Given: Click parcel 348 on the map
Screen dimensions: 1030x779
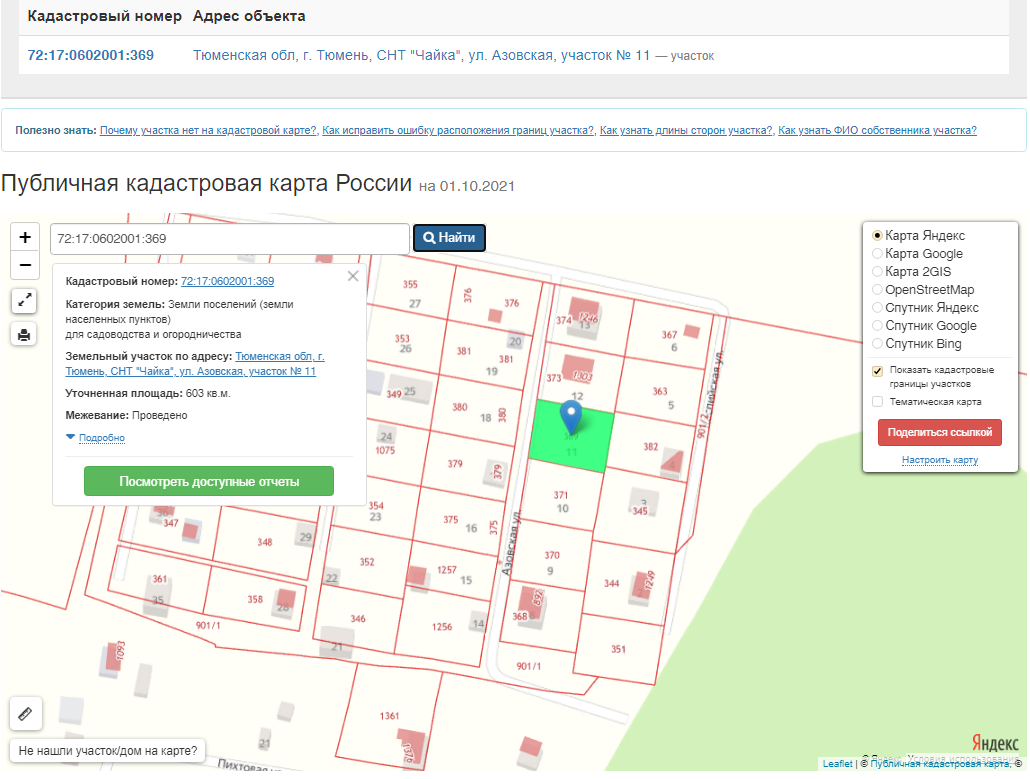Looking at the screenshot, I should tap(264, 542).
